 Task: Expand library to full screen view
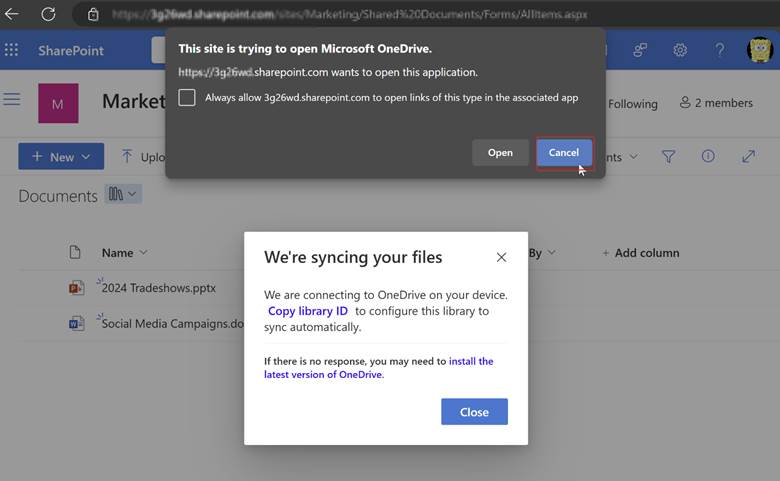748,157
